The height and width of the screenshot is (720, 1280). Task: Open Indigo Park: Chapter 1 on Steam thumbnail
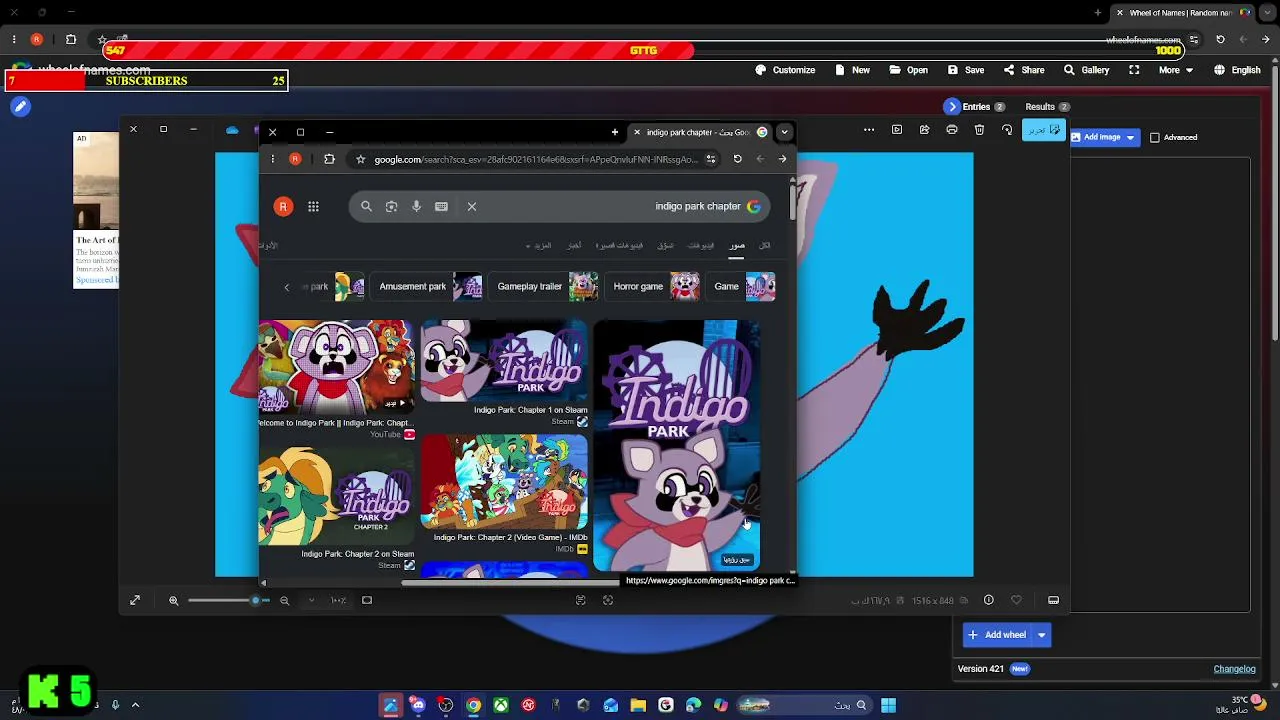coord(504,360)
